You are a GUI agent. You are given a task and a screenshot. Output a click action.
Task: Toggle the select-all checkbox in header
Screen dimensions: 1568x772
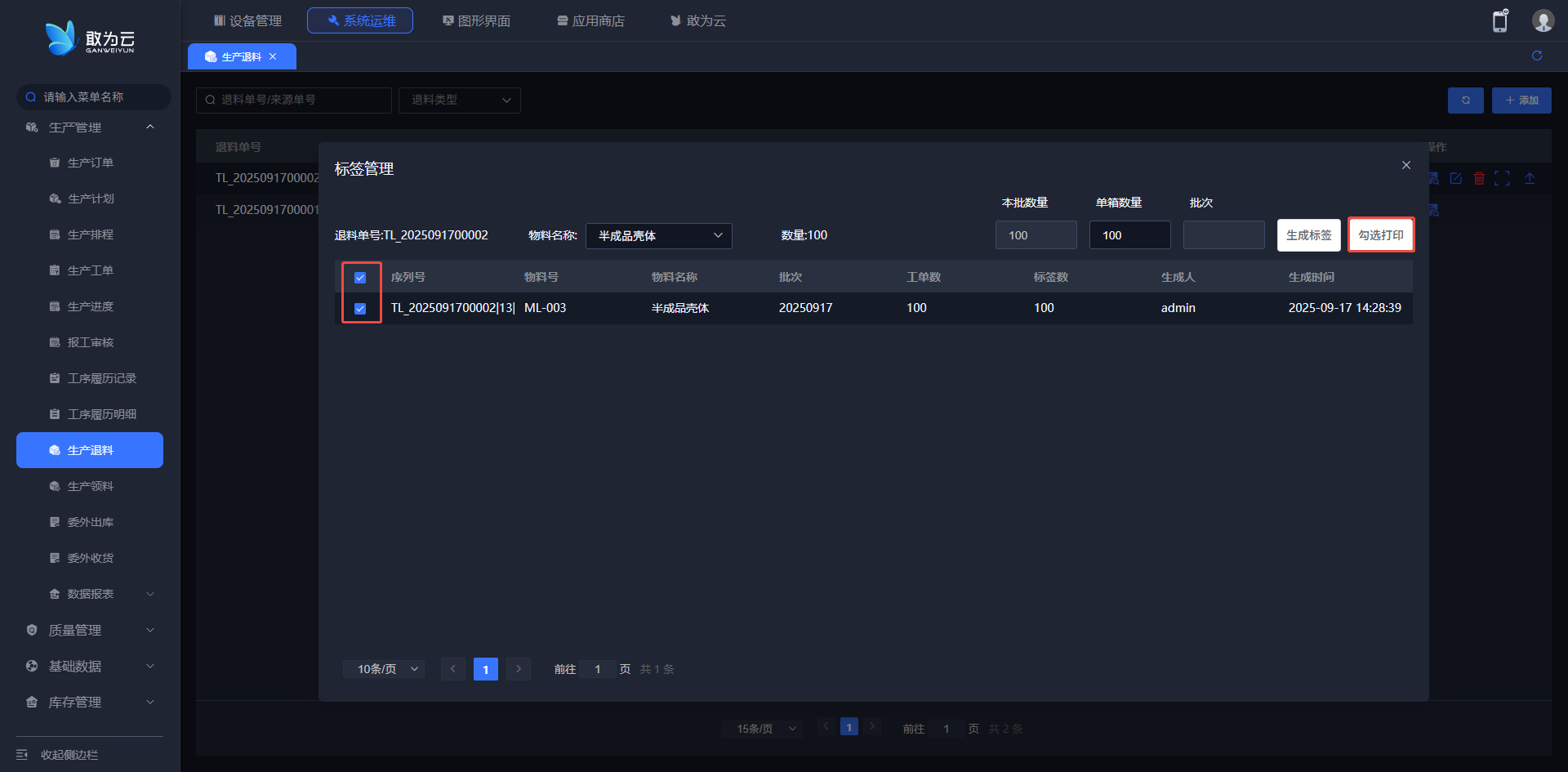click(360, 278)
